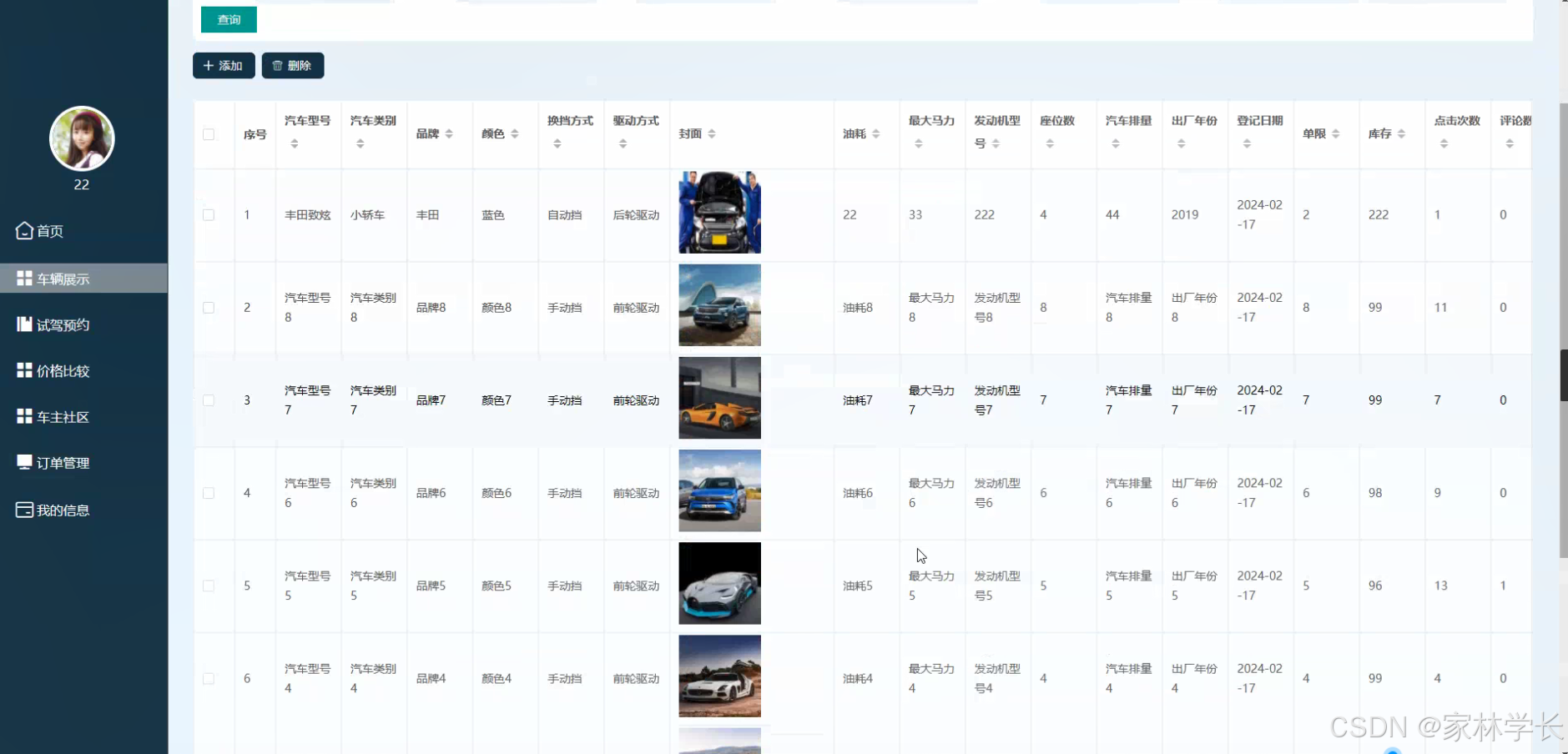This screenshot has height=754, width=1568.
Task: Navigate to 车主社区 in the sidebar
Action: pyautogui.click(x=61, y=416)
